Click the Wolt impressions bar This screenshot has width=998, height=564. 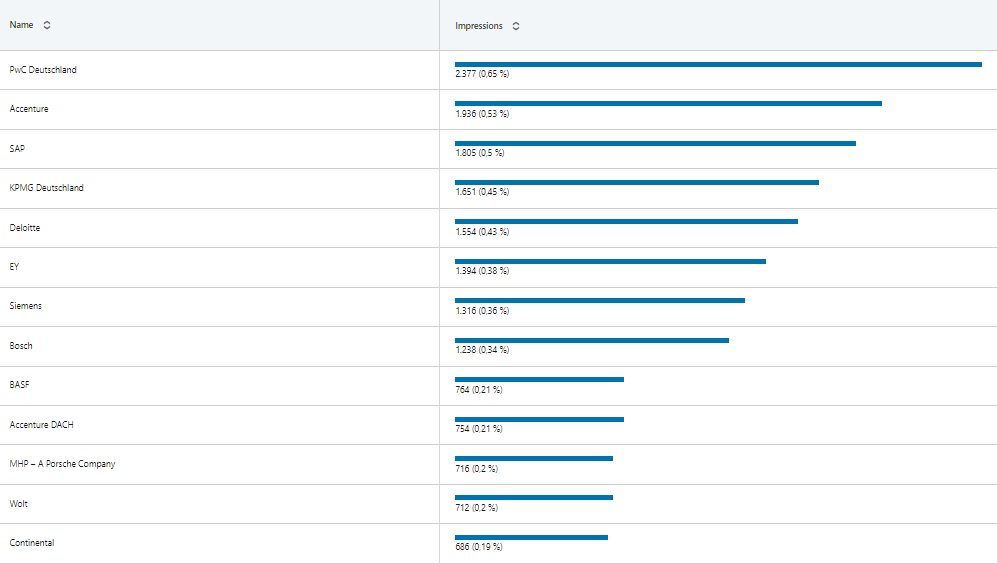point(533,497)
